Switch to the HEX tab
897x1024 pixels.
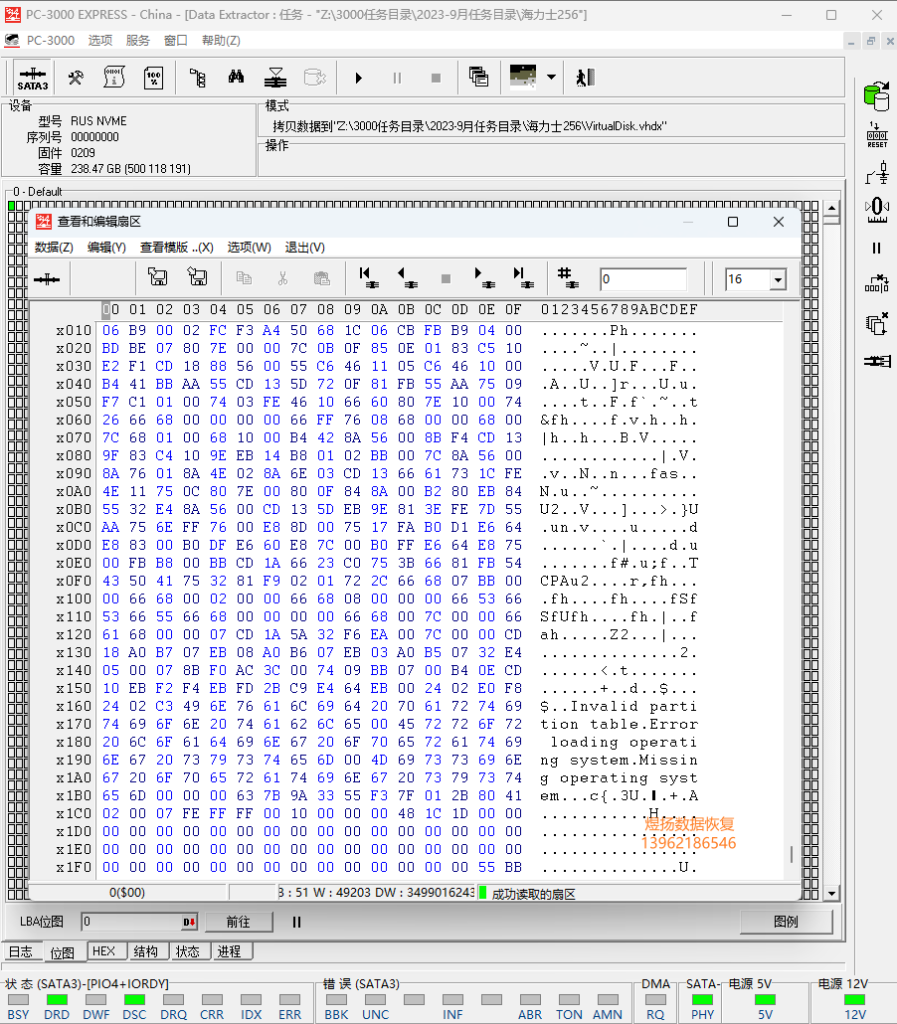tap(103, 951)
